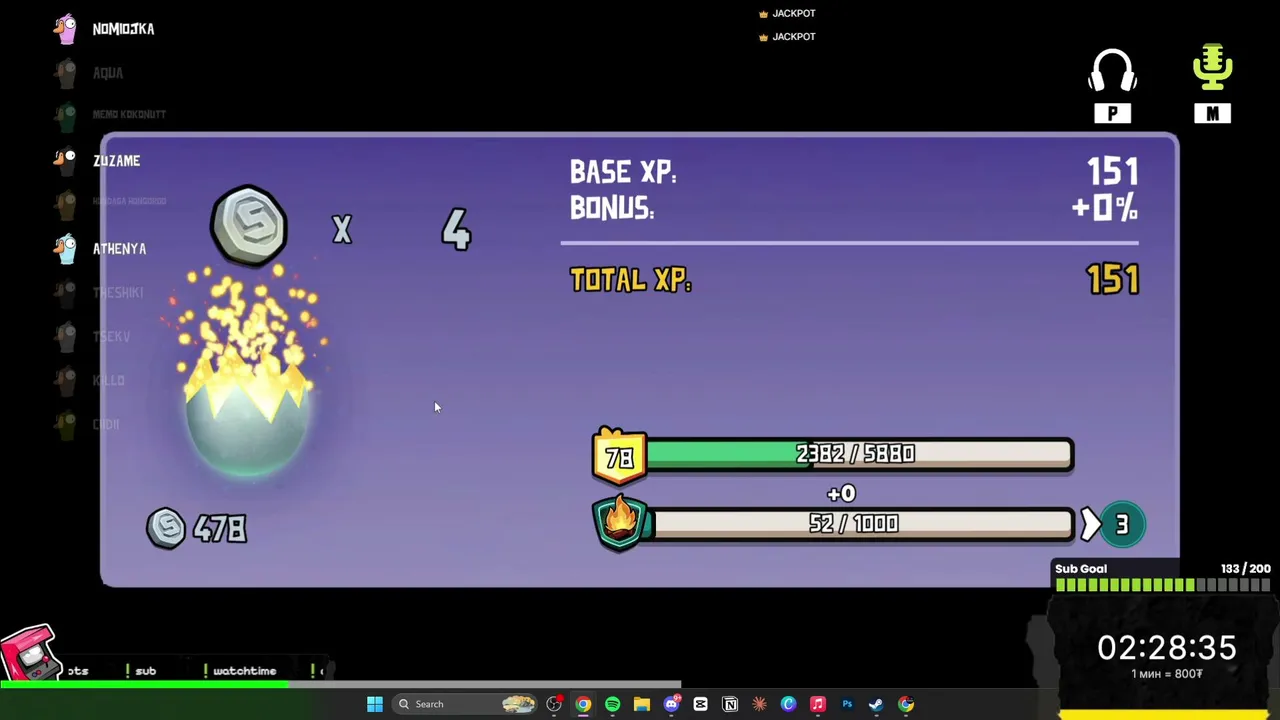This screenshot has height=720, width=1280.
Task: Click the dimmed player name TSEKV
Action: click(111, 336)
